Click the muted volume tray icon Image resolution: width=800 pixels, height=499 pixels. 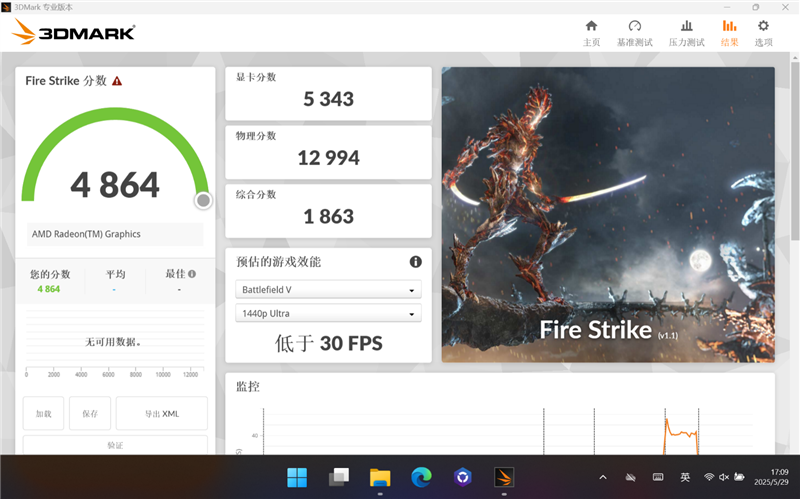click(x=724, y=478)
